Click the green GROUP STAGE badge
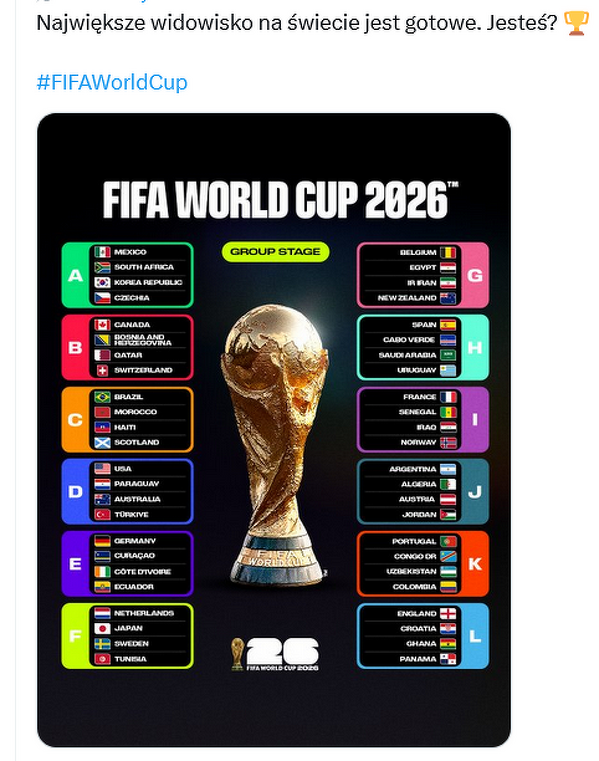 click(275, 252)
